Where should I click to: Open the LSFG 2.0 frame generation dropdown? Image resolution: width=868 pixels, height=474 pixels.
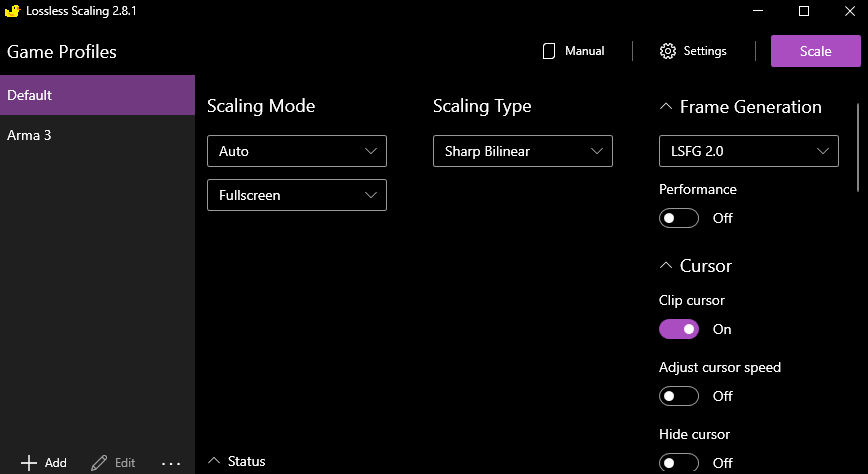coord(748,151)
